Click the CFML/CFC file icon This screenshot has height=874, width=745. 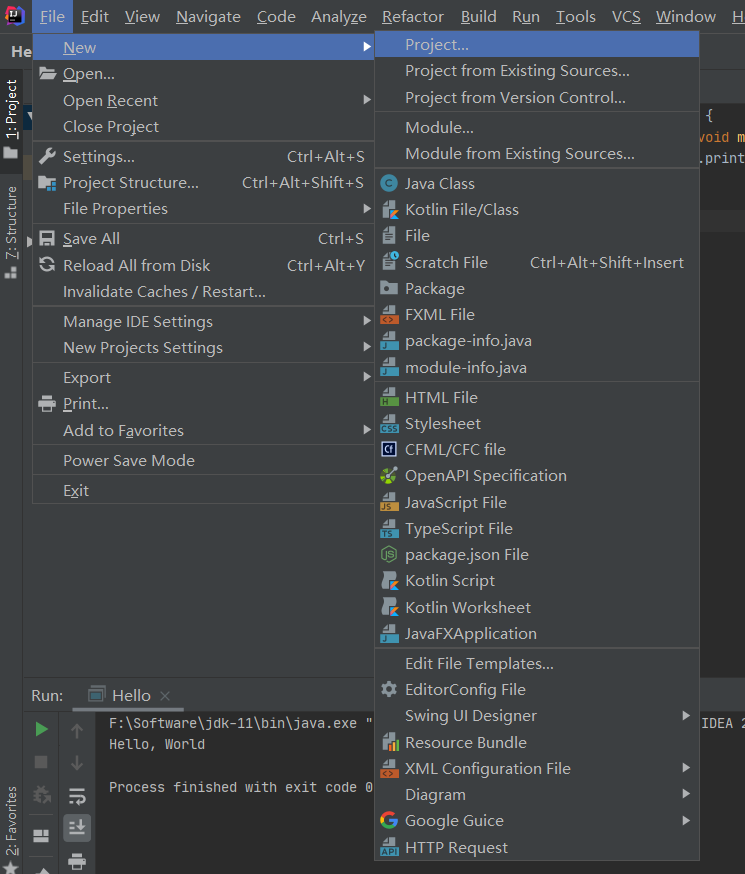(x=389, y=449)
